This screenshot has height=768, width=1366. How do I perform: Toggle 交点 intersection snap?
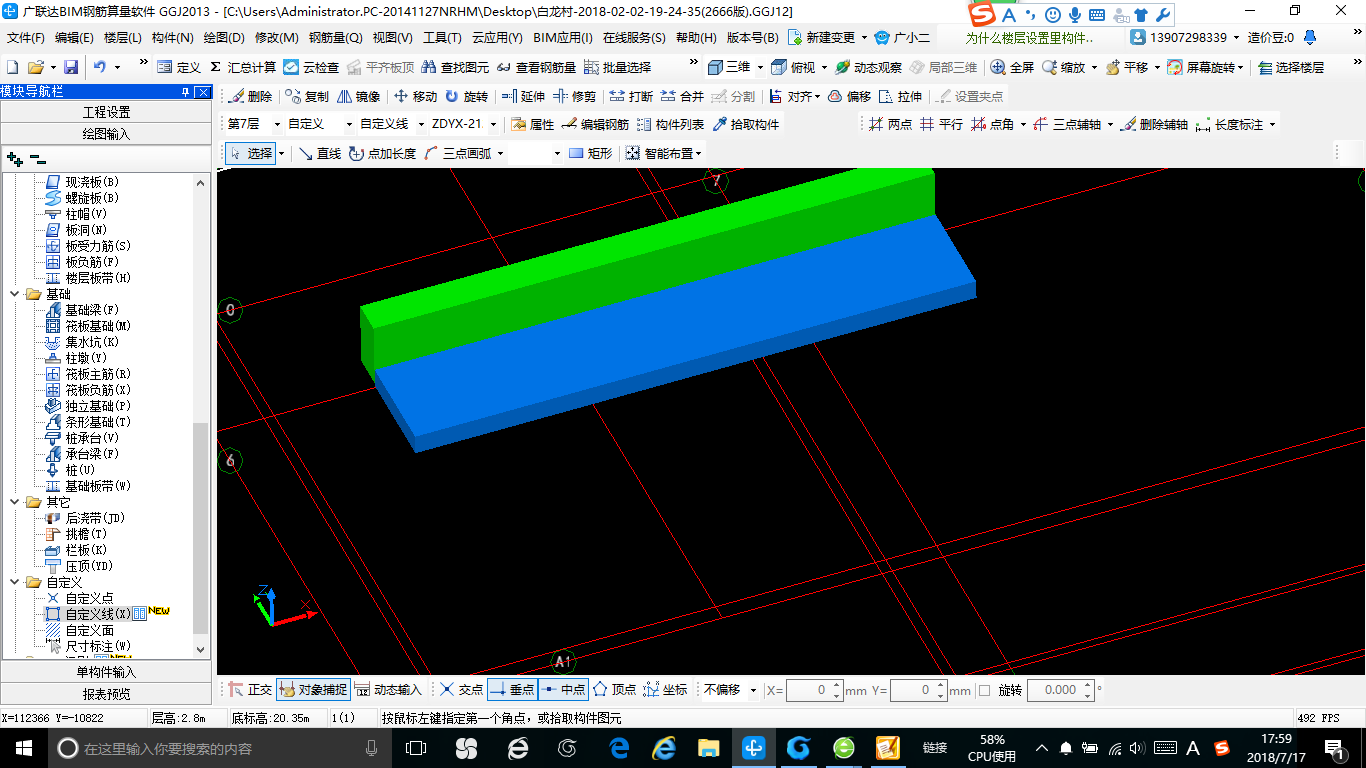(461, 689)
